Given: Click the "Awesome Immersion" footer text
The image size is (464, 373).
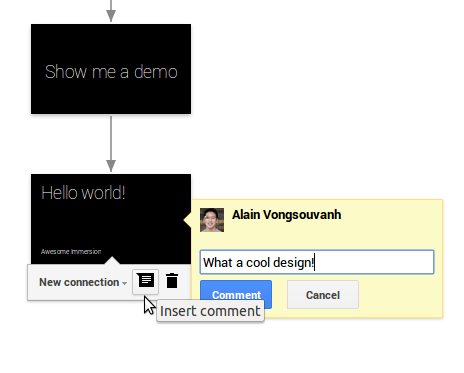Looking at the screenshot, I should (x=71, y=252).
